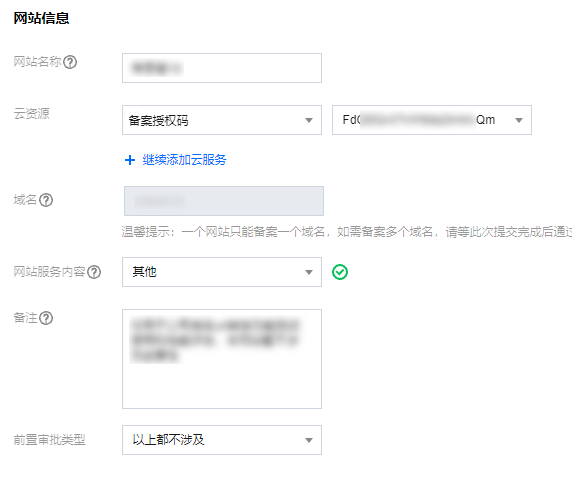The image size is (572, 479).
Task: Click help icon next to 网站服务内容
Action: point(94,272)
